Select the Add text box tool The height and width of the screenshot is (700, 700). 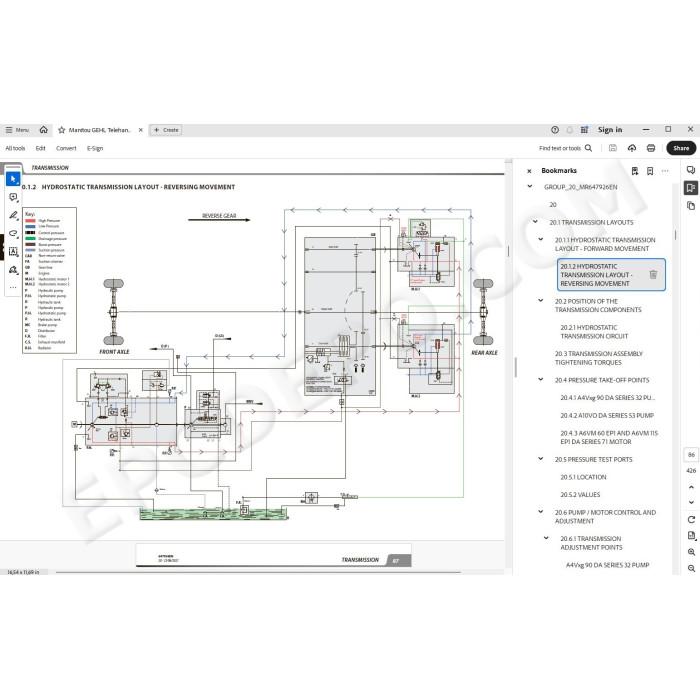tap(13, 252)
